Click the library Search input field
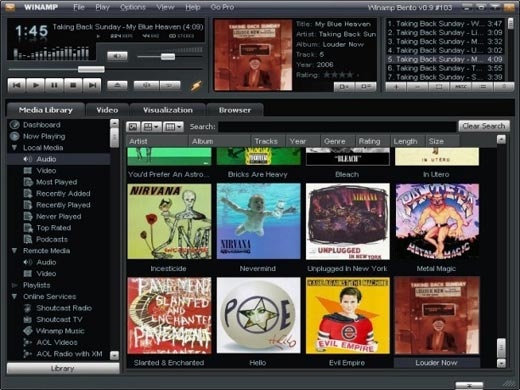 click(337, 127)
